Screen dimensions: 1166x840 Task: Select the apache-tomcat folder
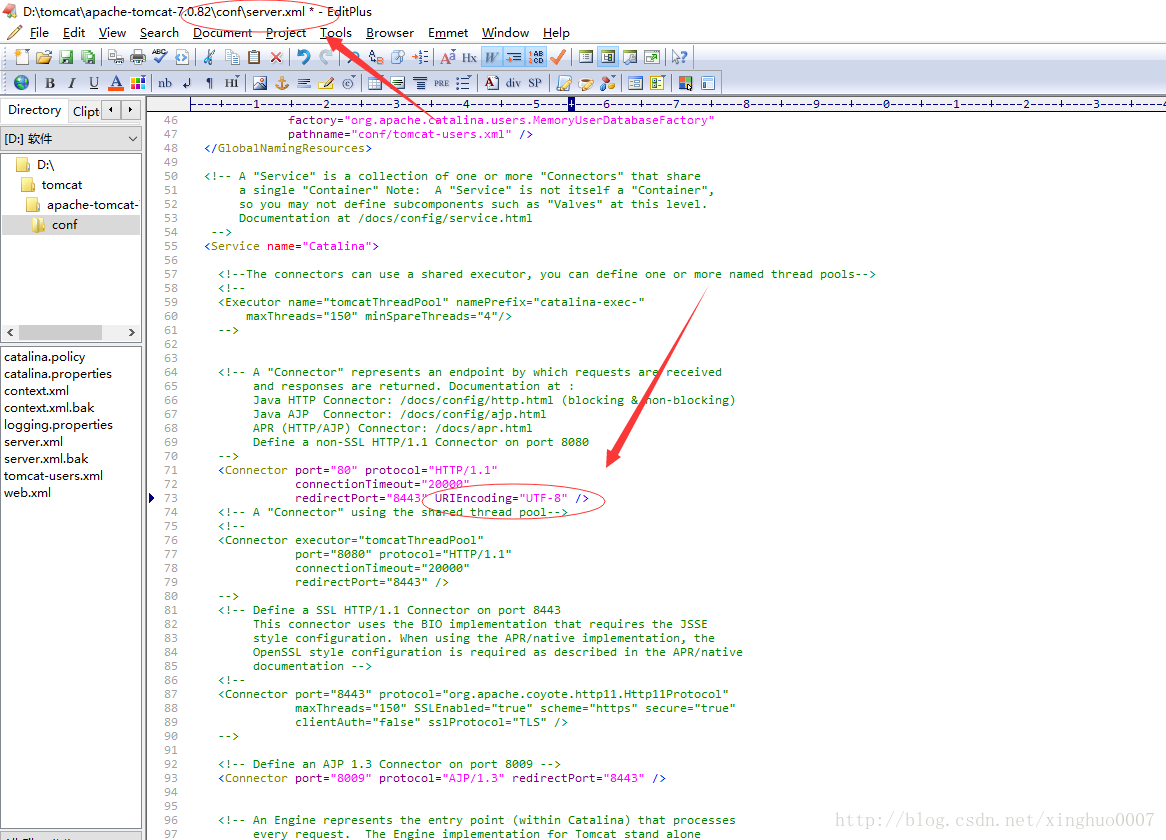(92, 204)
